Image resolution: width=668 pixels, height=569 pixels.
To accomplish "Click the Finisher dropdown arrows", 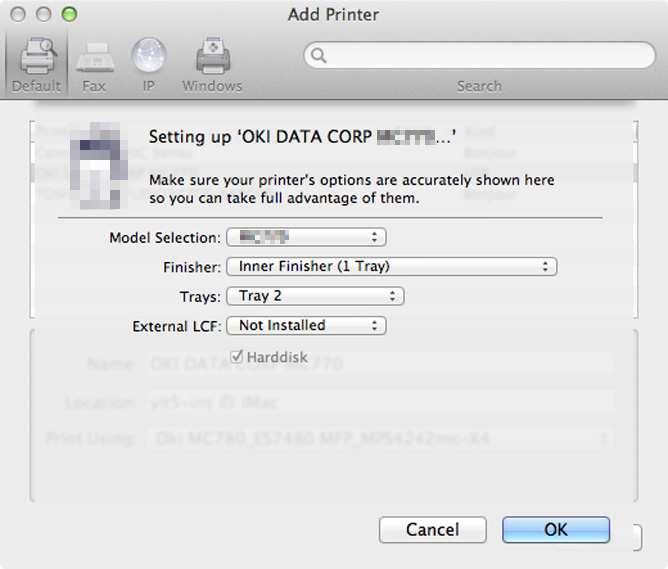I will [x=545, y=267].
